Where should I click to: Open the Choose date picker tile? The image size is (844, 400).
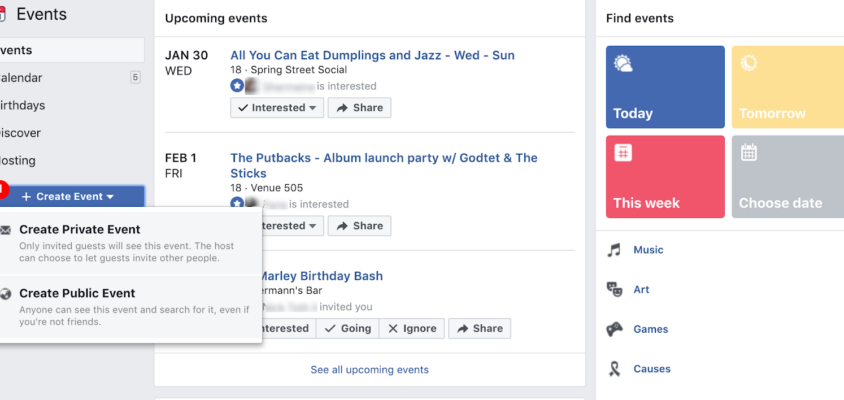[x=787, y=176]
